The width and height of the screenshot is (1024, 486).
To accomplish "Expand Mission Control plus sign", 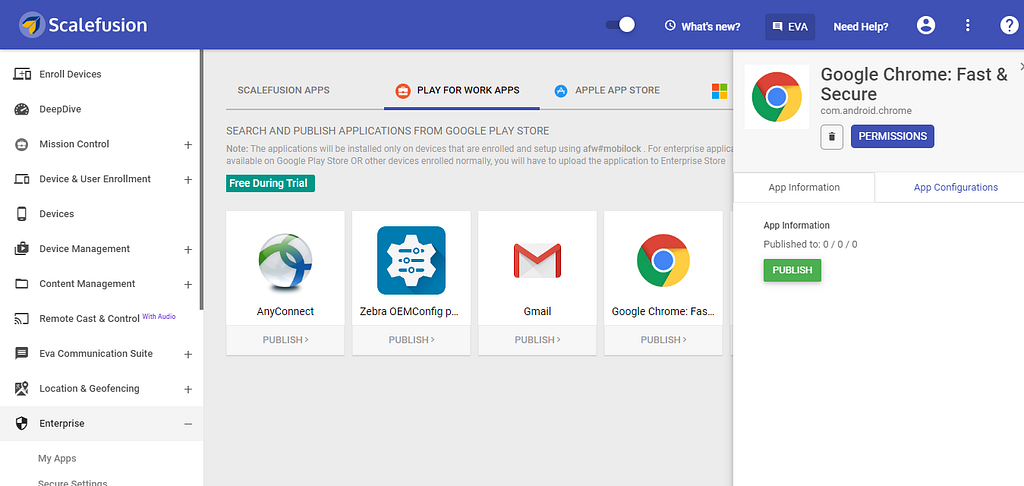I will (188, 144).
